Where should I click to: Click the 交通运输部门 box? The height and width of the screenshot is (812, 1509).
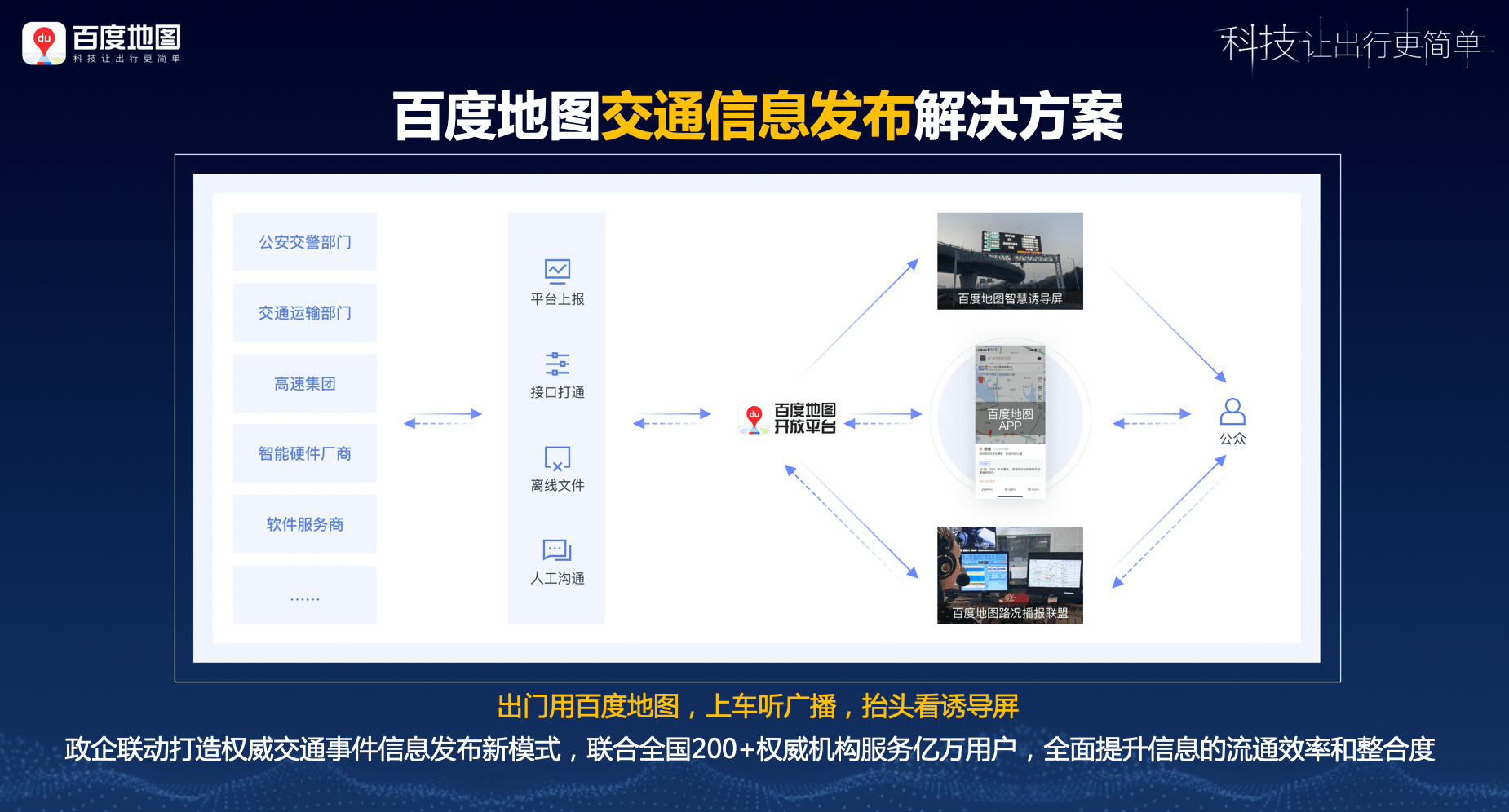point(304,311)
